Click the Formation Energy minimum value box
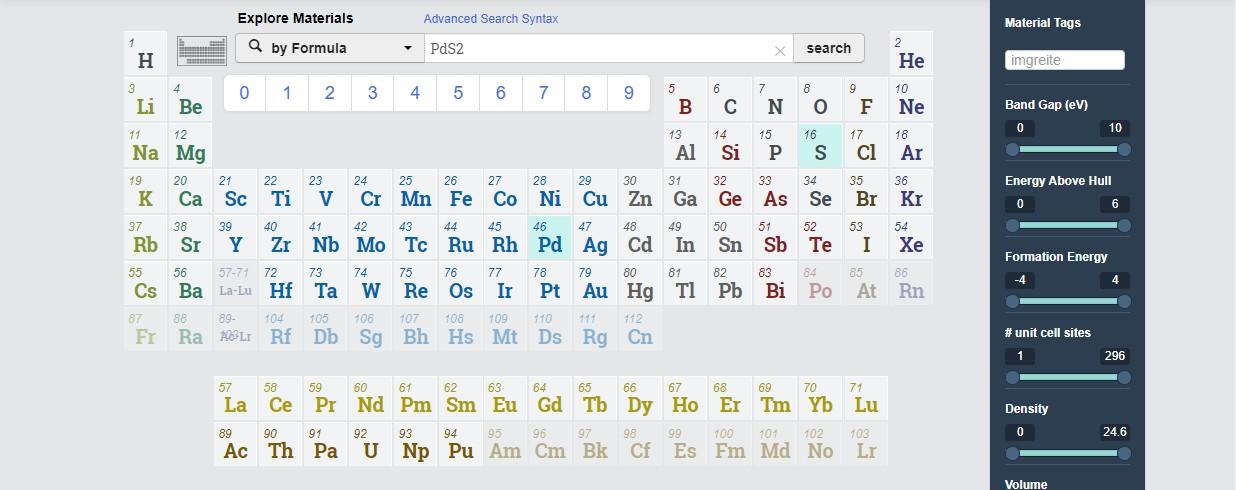Screen dimensions: 1236x490 tap(1020, 280)
